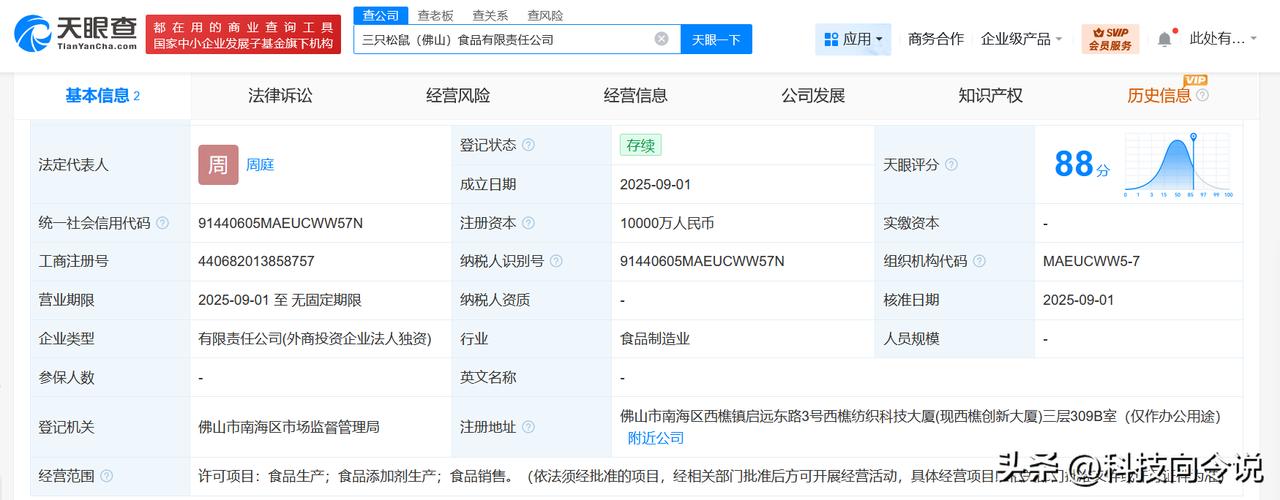Click the 周 avatar of legal representative

[x=218, y=165]
